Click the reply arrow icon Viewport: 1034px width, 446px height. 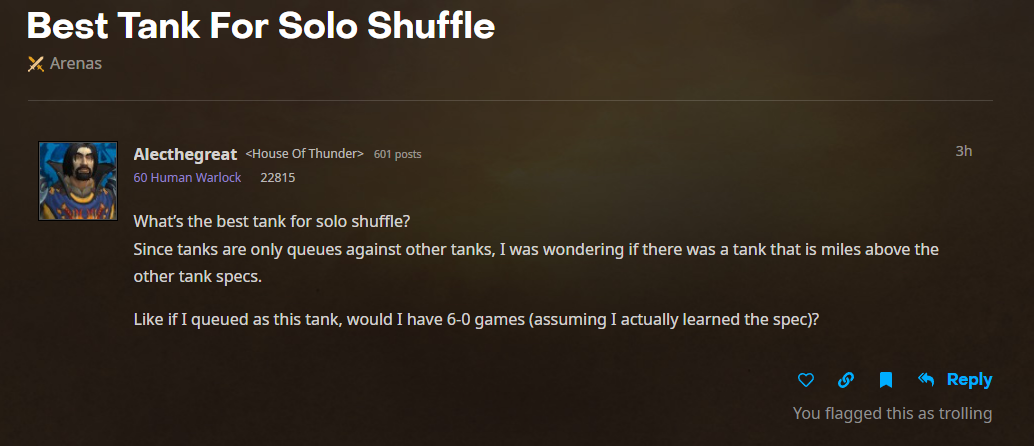pyautogui.click(x=926, y=379)
